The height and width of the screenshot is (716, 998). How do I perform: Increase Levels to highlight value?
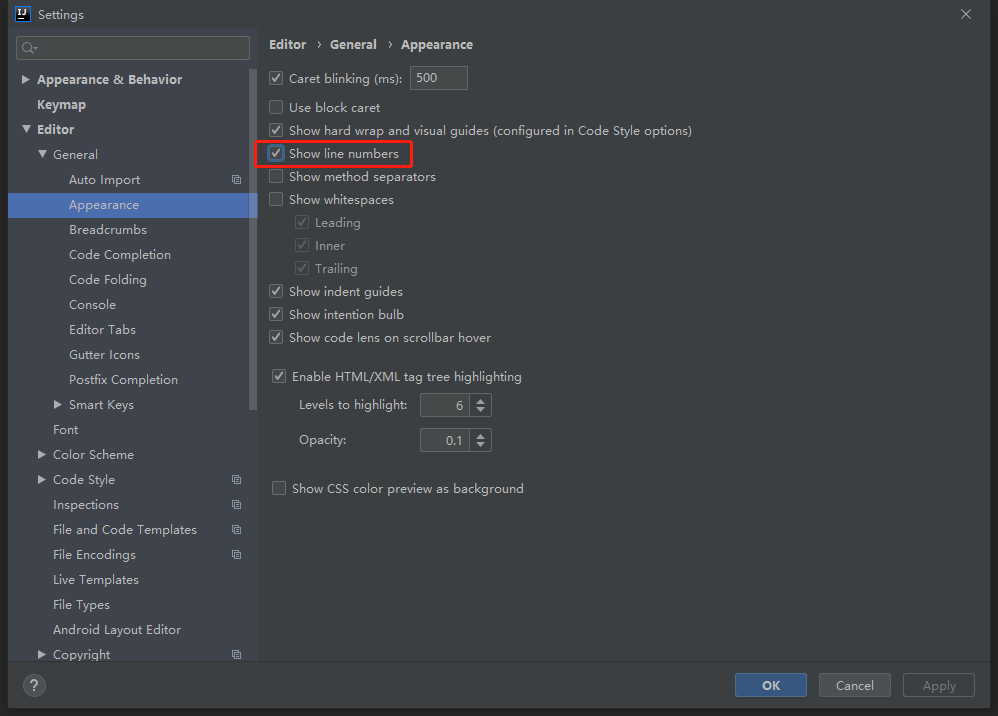(x=481, y=400)
